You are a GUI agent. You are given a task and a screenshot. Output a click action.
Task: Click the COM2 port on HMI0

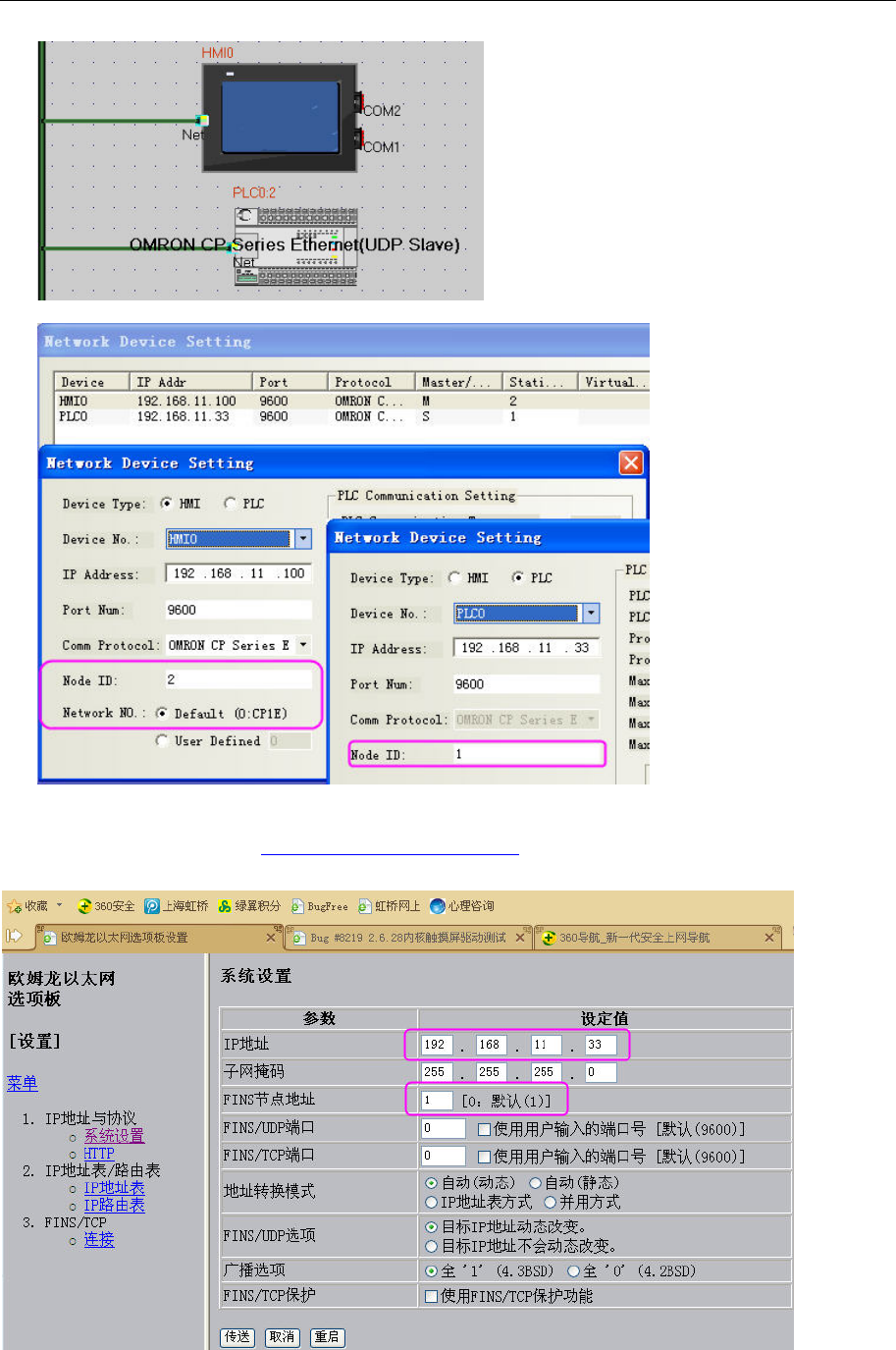point(359,102)
